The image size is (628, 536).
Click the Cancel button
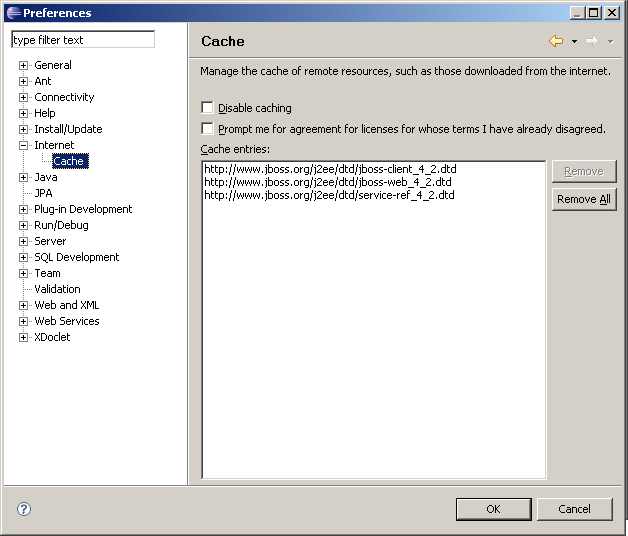(x=574, y=509)
